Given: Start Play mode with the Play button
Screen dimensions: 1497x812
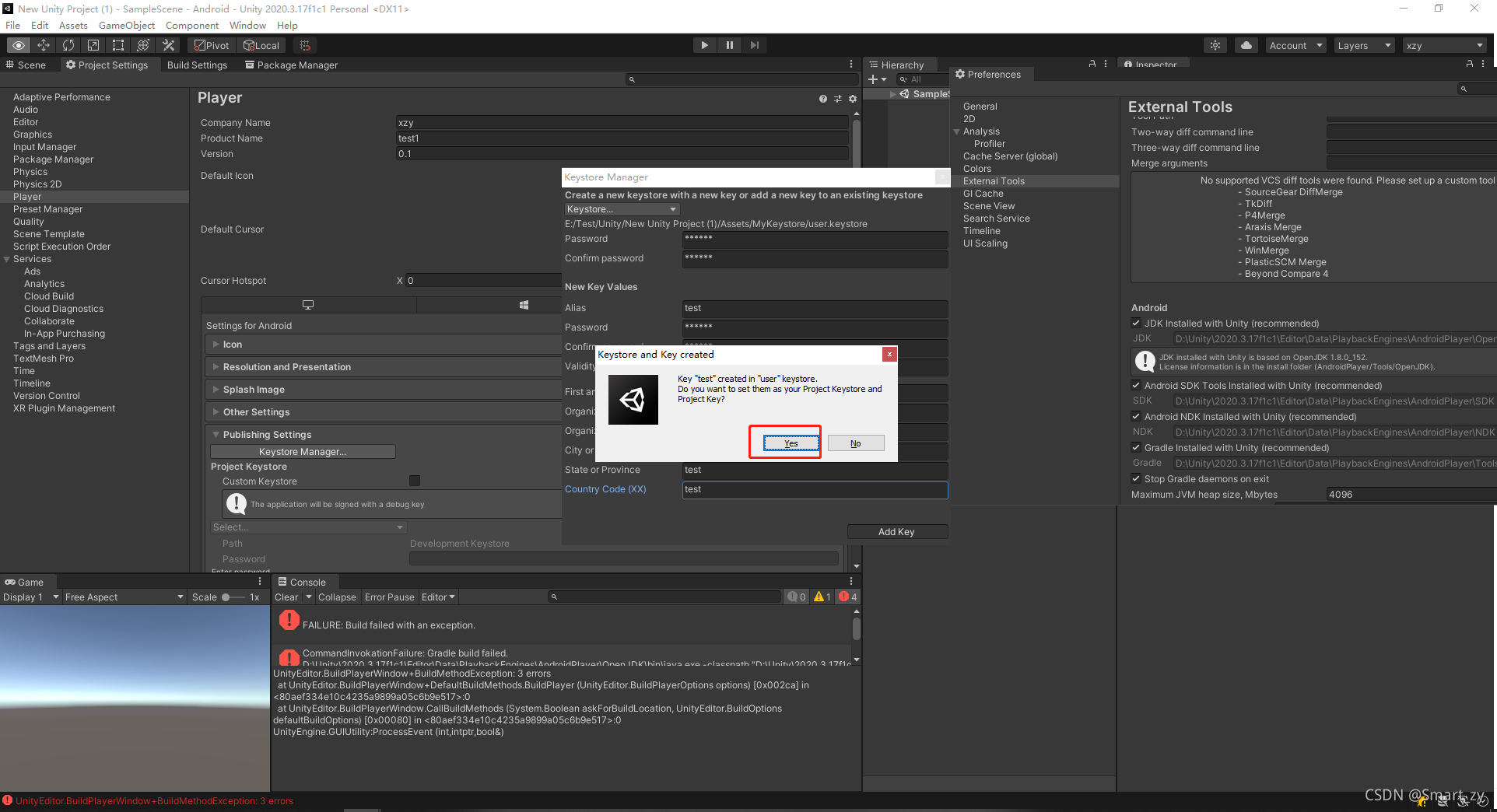Looking at the screenshot, I should pos(704,45).
